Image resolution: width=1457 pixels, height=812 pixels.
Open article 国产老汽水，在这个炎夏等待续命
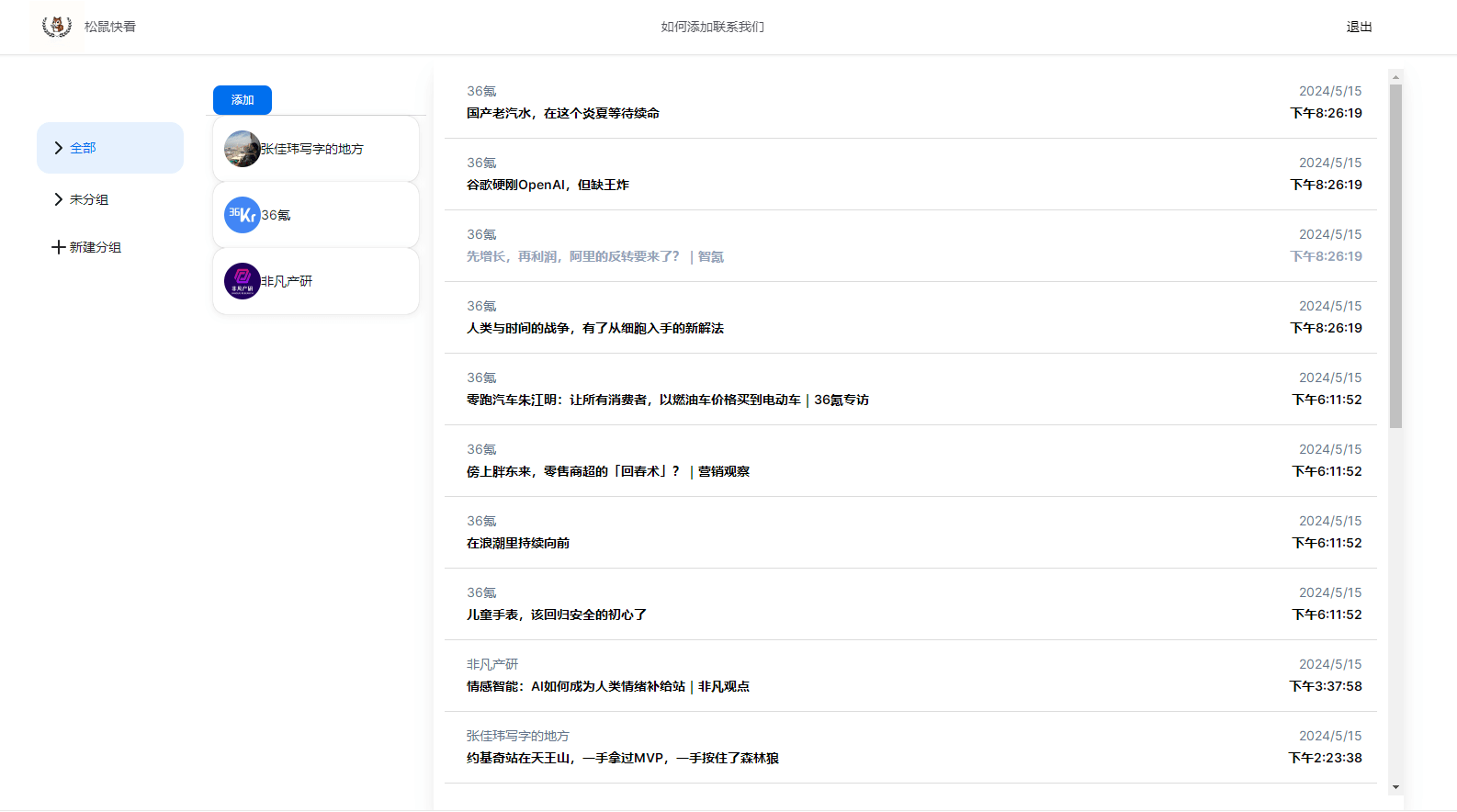coord(563,113)
